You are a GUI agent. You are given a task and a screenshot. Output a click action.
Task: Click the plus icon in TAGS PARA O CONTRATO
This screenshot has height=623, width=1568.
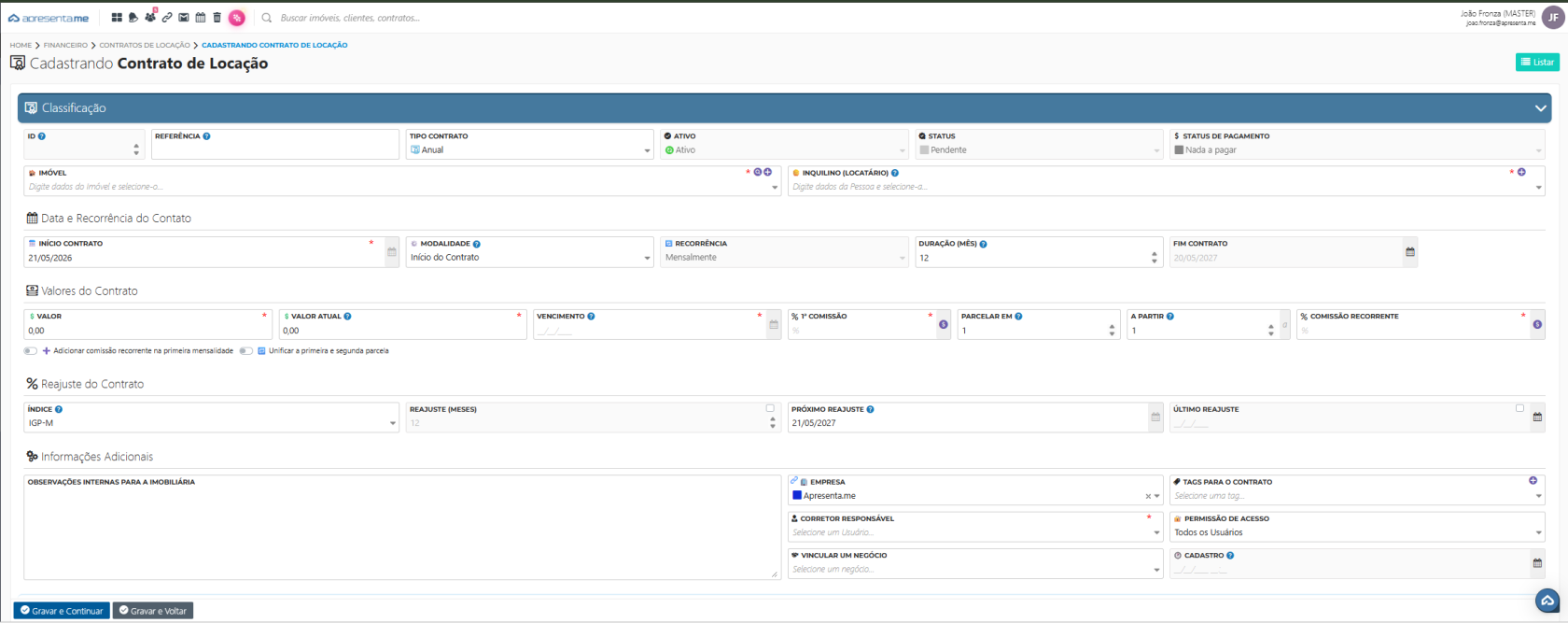click(x=1533, y=481)
